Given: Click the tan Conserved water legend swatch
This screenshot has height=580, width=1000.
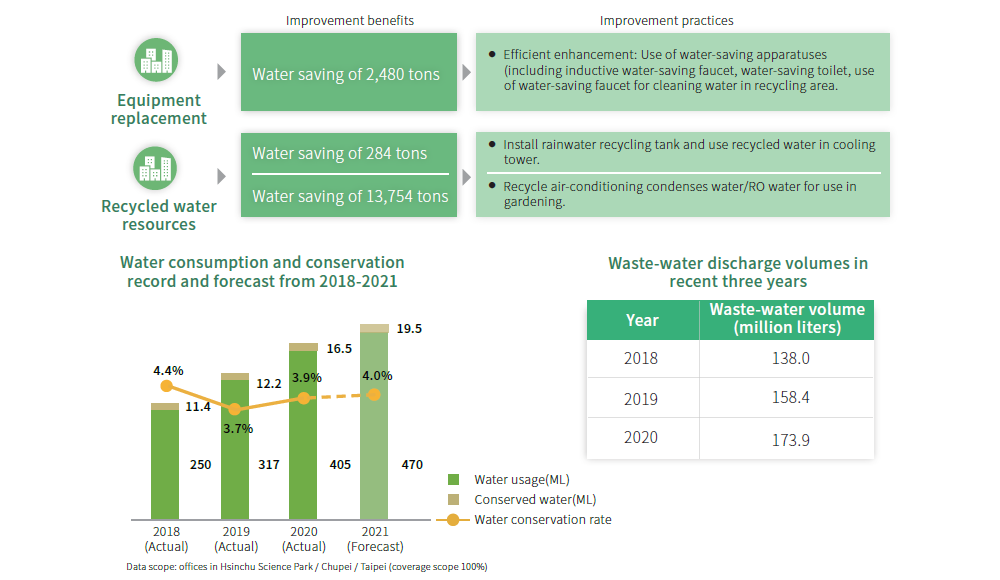Looking at the screenshot, I should click(453, 500).
